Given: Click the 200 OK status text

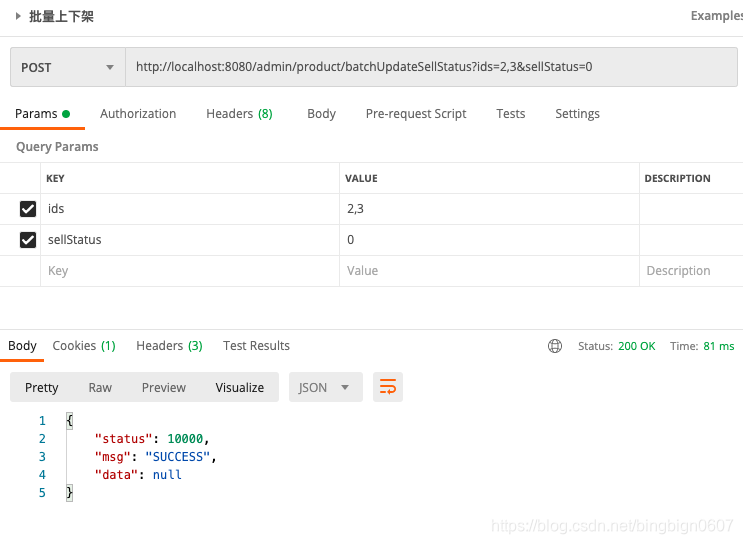Looking at the screenshot, I should [636, 346].
